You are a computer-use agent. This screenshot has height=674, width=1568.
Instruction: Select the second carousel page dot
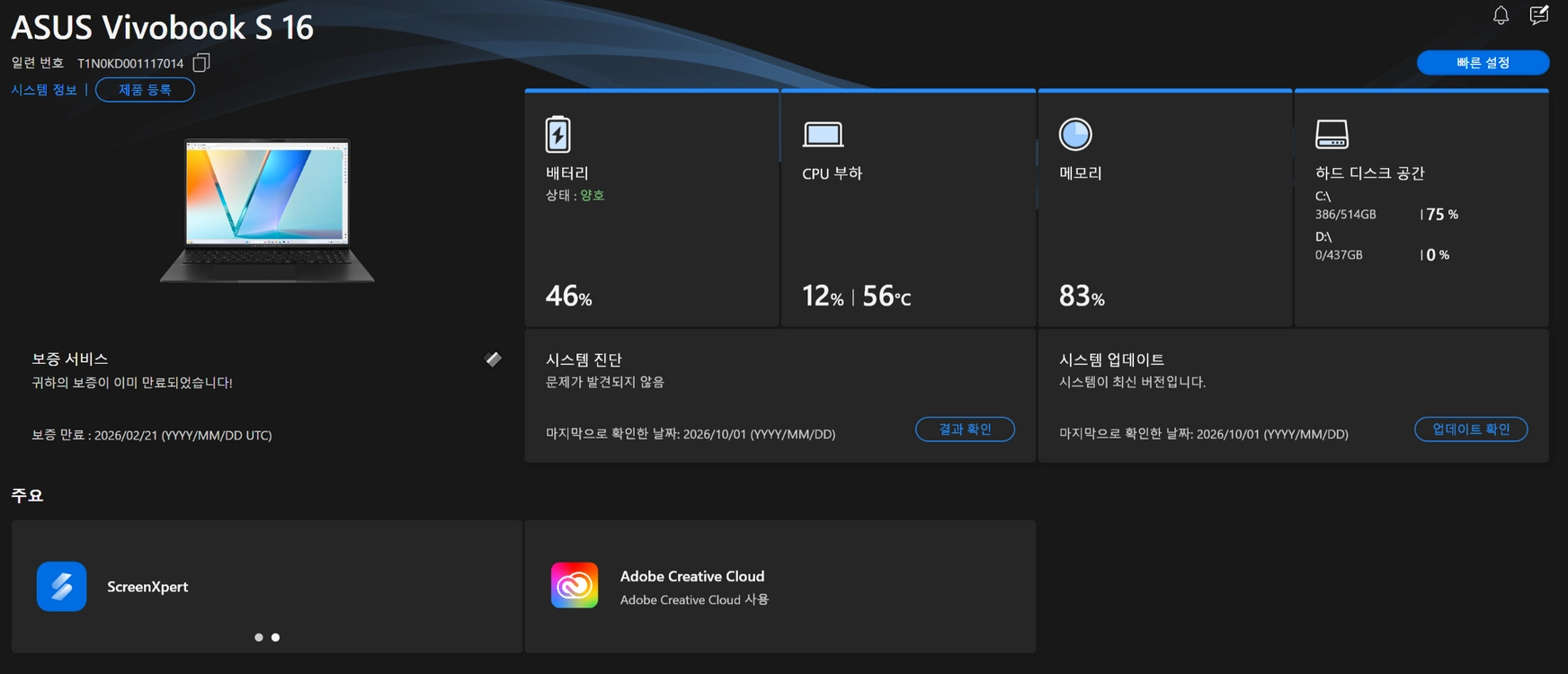coord(275,637)
